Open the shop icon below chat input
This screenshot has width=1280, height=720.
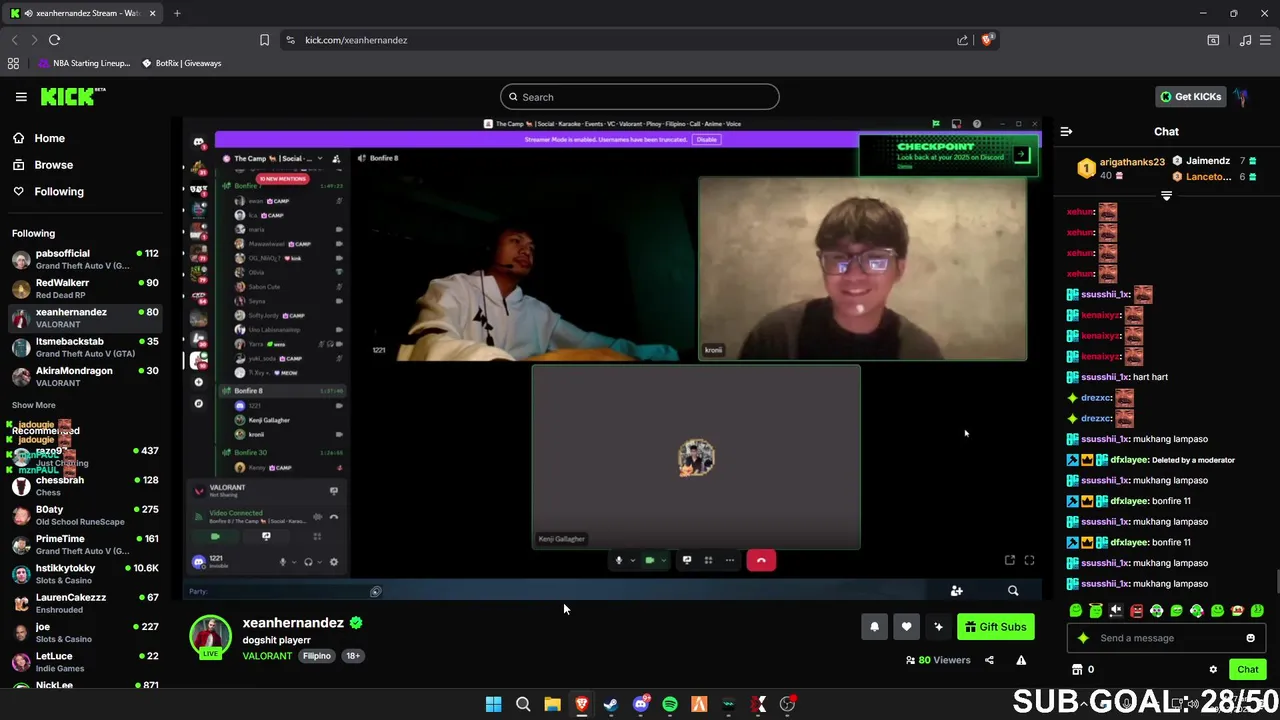[x=1077, y=670]
